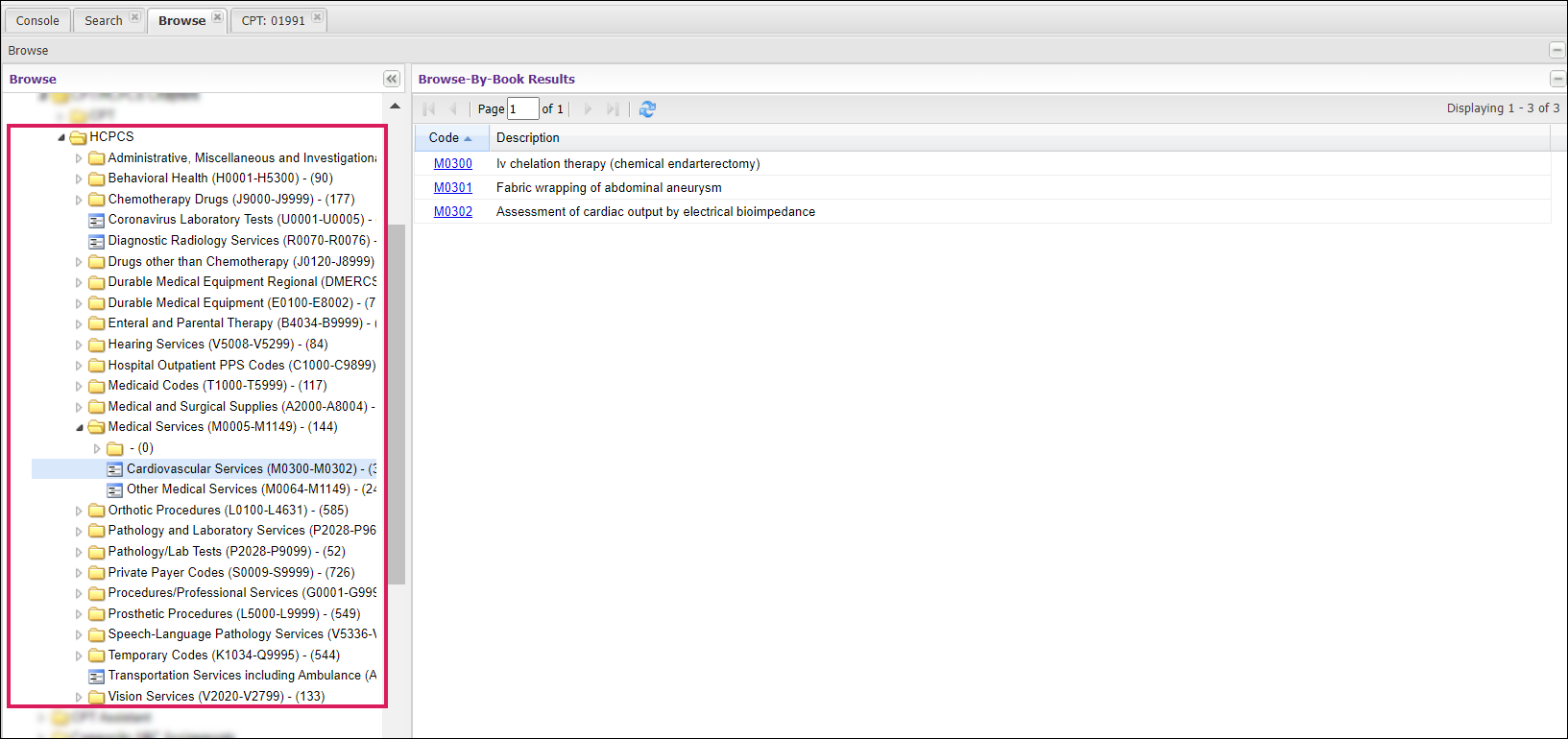
Task: Collapse the Browse panel with double-arrow icon
Action: pos(392,79)
